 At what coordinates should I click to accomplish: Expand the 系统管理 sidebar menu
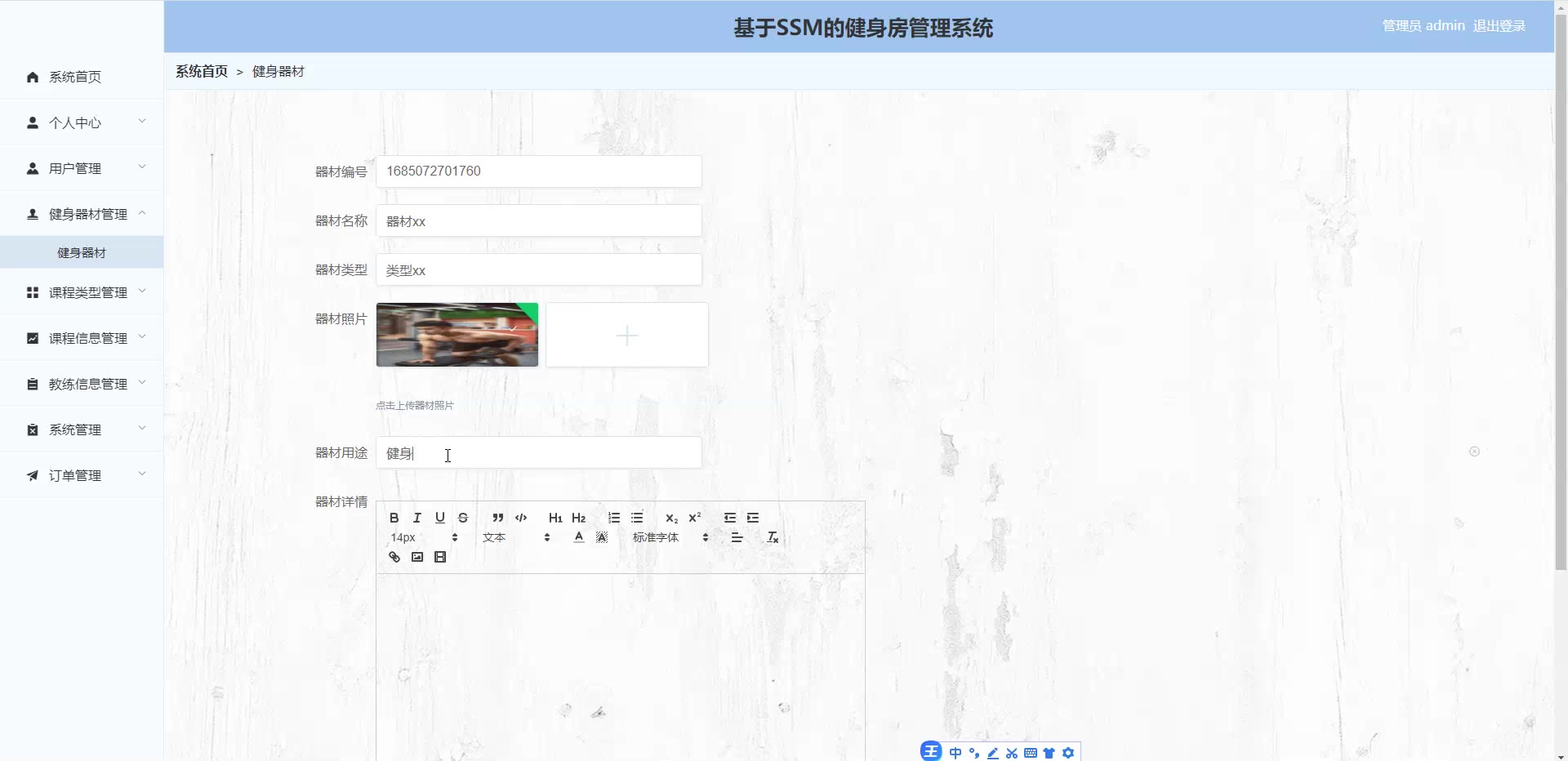coord(82,429)
